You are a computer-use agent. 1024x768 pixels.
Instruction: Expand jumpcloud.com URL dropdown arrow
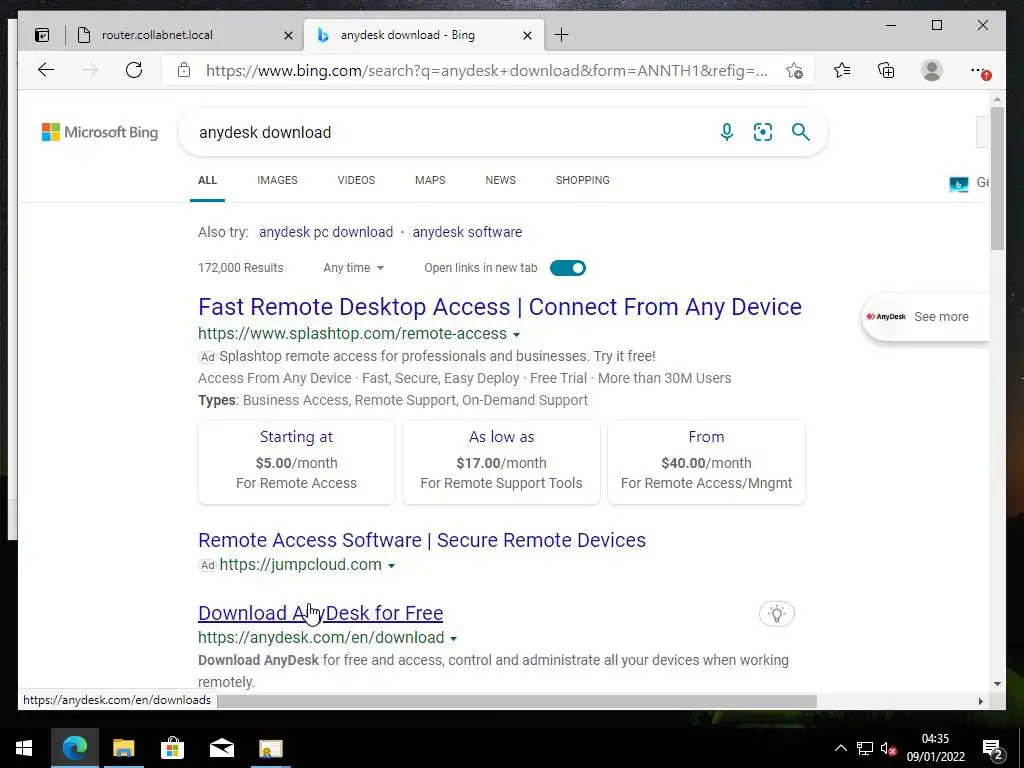coord(391,566)
